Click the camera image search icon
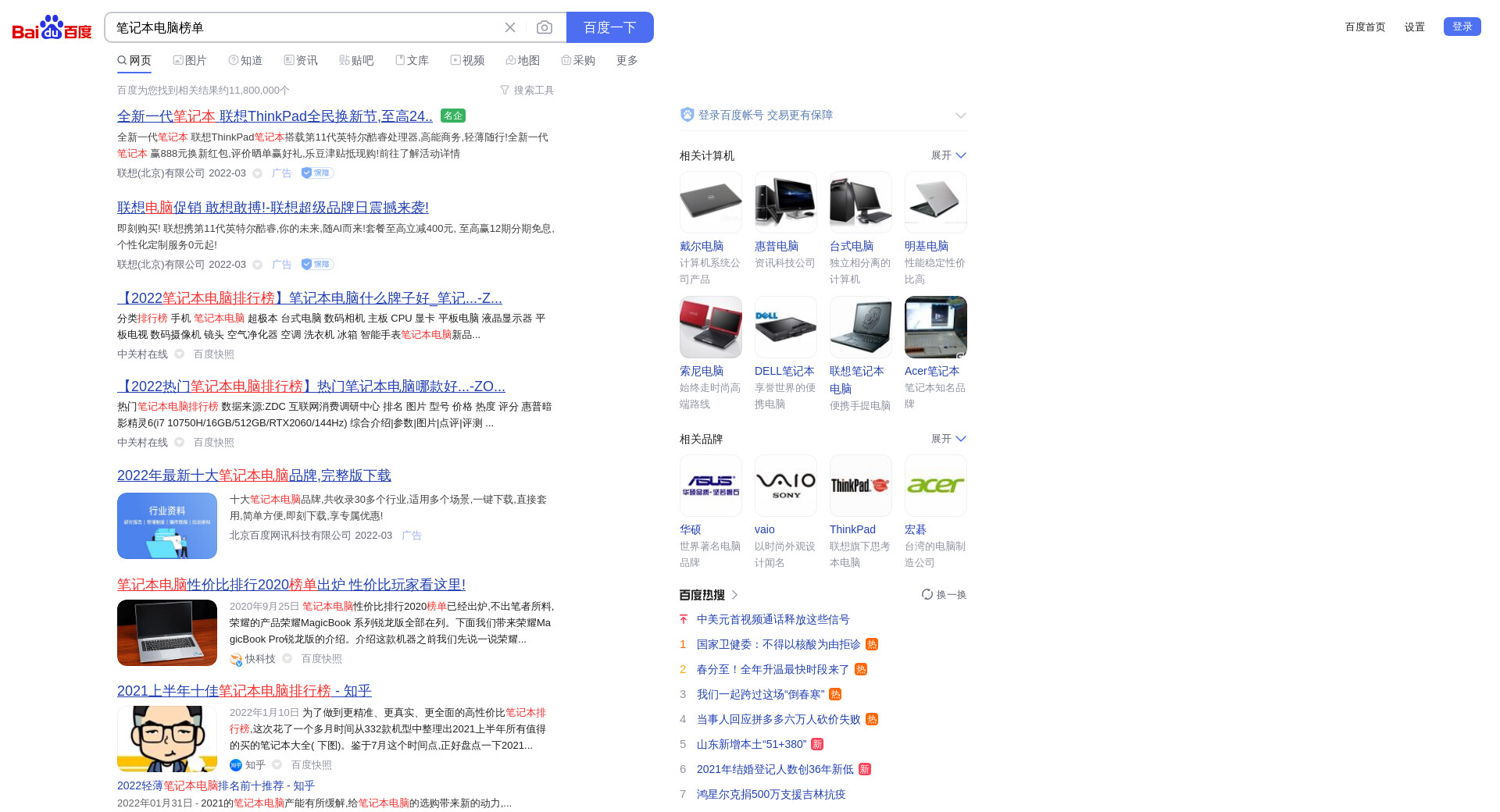The height and width of the screenshot is (812, 1500). pyautogui.click(x=545, y=27)
